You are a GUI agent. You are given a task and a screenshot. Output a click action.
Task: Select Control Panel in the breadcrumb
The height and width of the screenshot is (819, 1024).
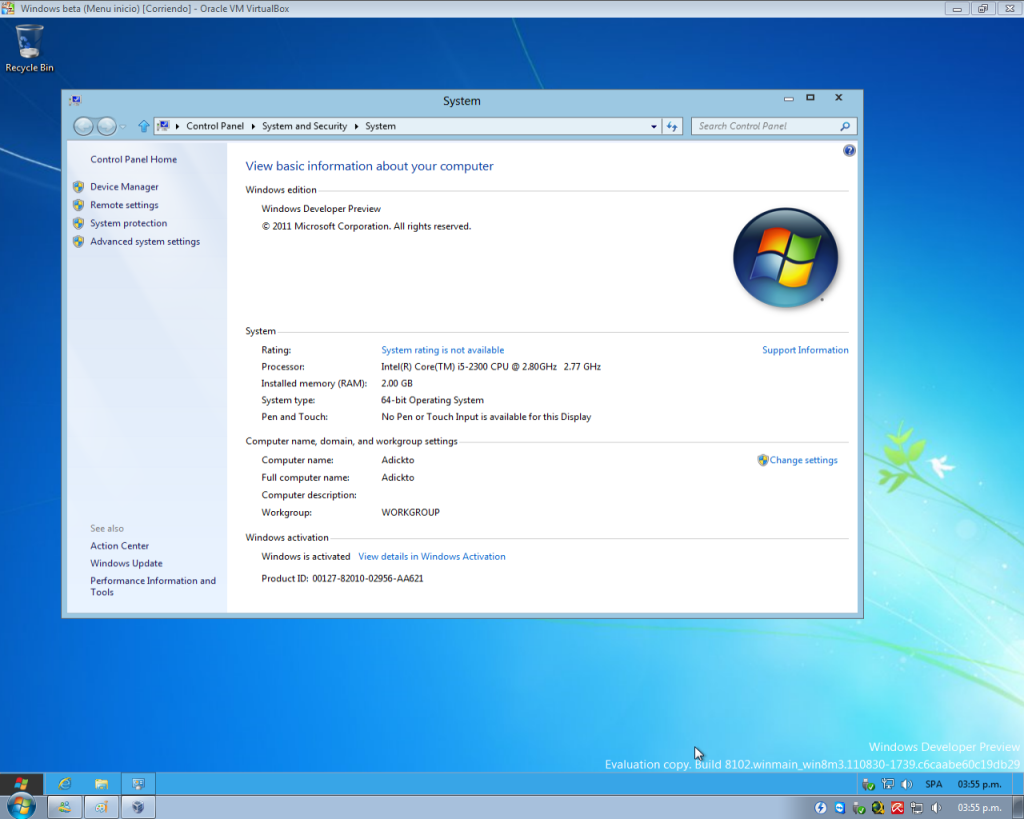(215, 126)
